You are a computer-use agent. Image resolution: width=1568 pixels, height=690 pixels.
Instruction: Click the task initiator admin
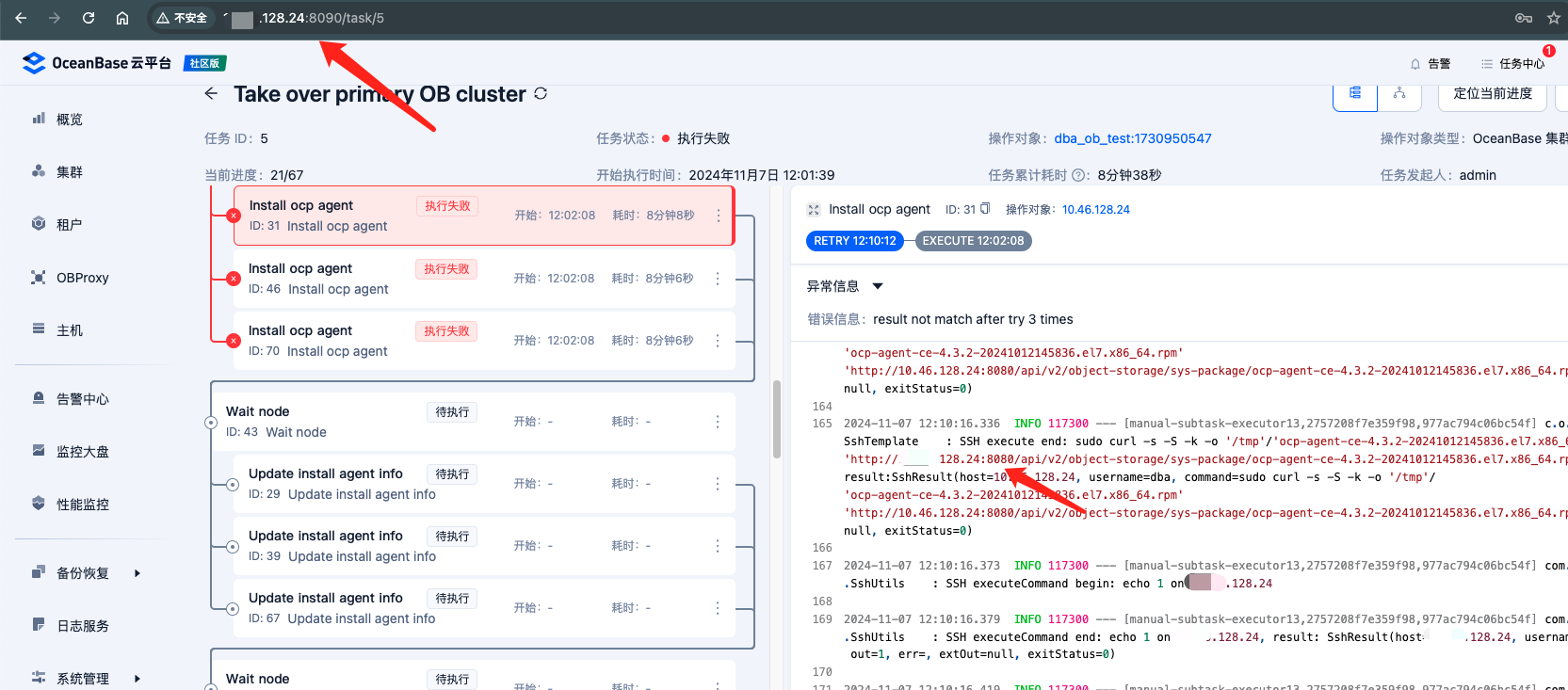pyautogui.click(x=1478, y=175)
